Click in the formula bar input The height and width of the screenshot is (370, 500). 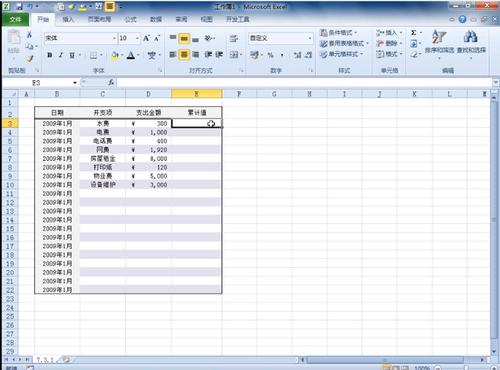pyautogui.click(x=303, y=82)
